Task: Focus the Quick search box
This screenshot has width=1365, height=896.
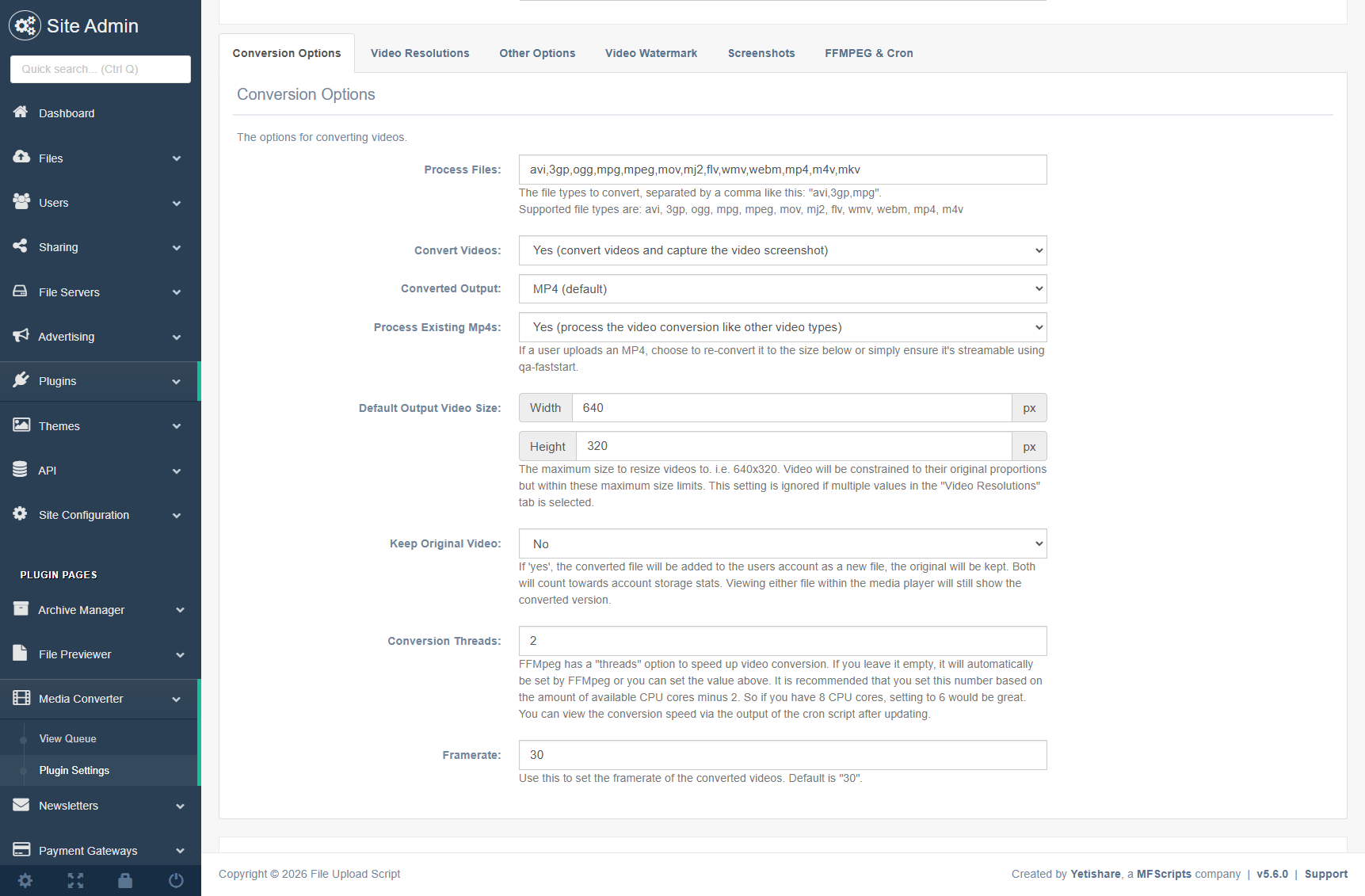Action: click(x=101, y=69)
